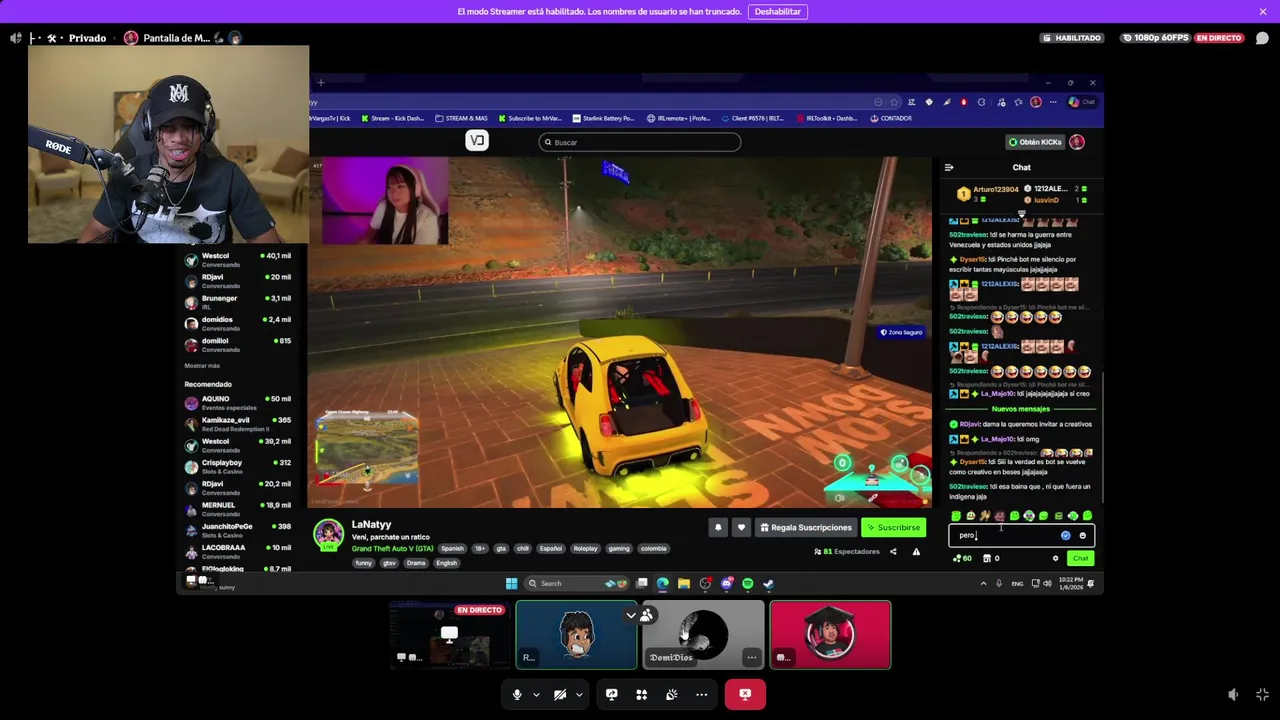
Task: Click the Deshabilitar streamer mode button
Action: (x=777, y=11)
